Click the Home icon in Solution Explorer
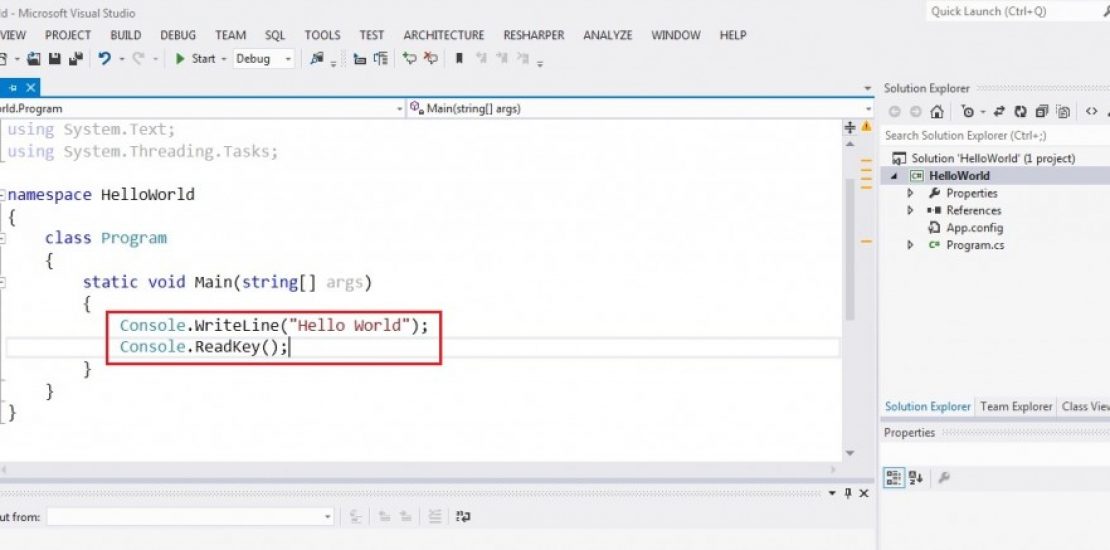This screenshot has width=1110, height=550. pyautogui.click(x=936, y=112)
